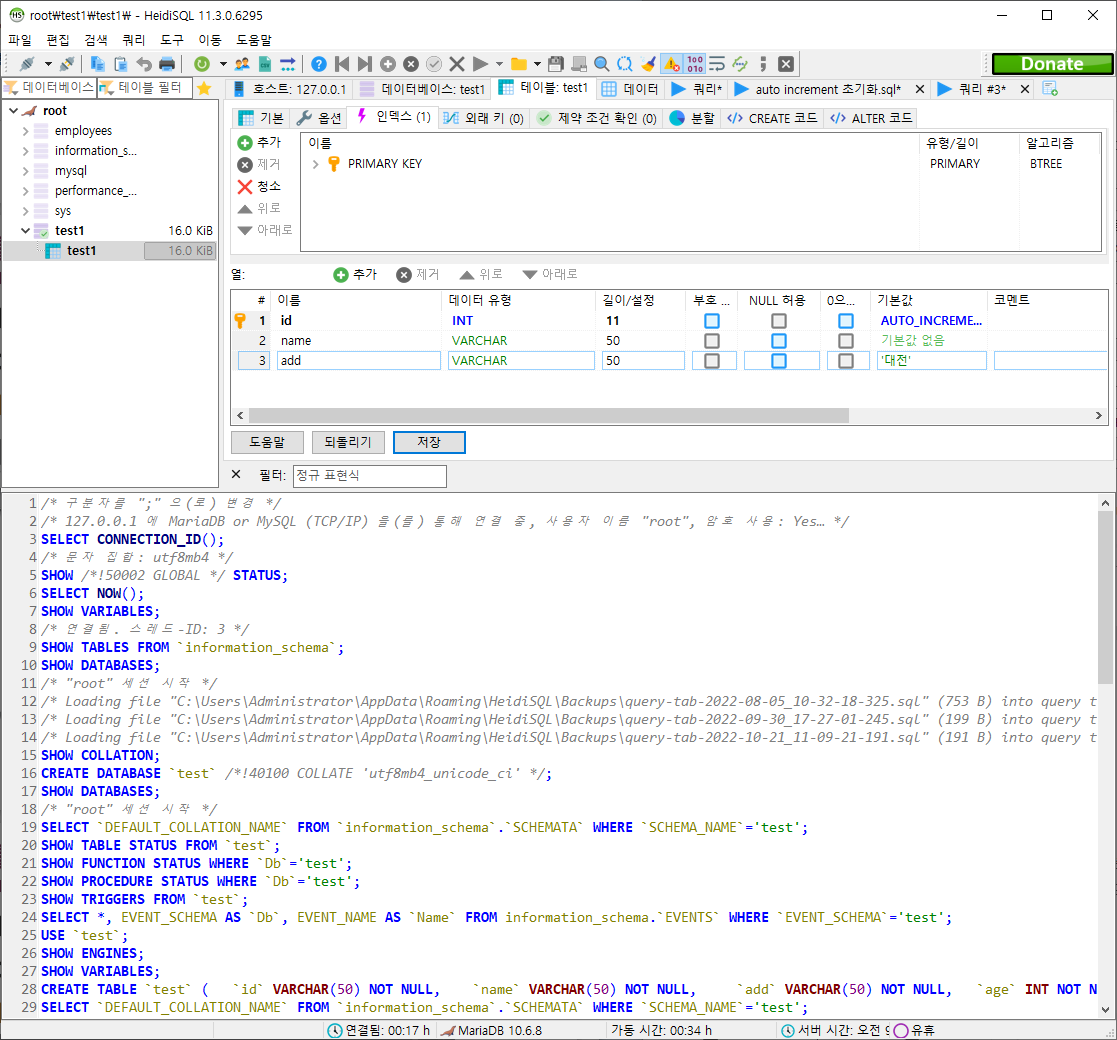
Task: Click the undo arrow icon
Action: pos(144,64)
